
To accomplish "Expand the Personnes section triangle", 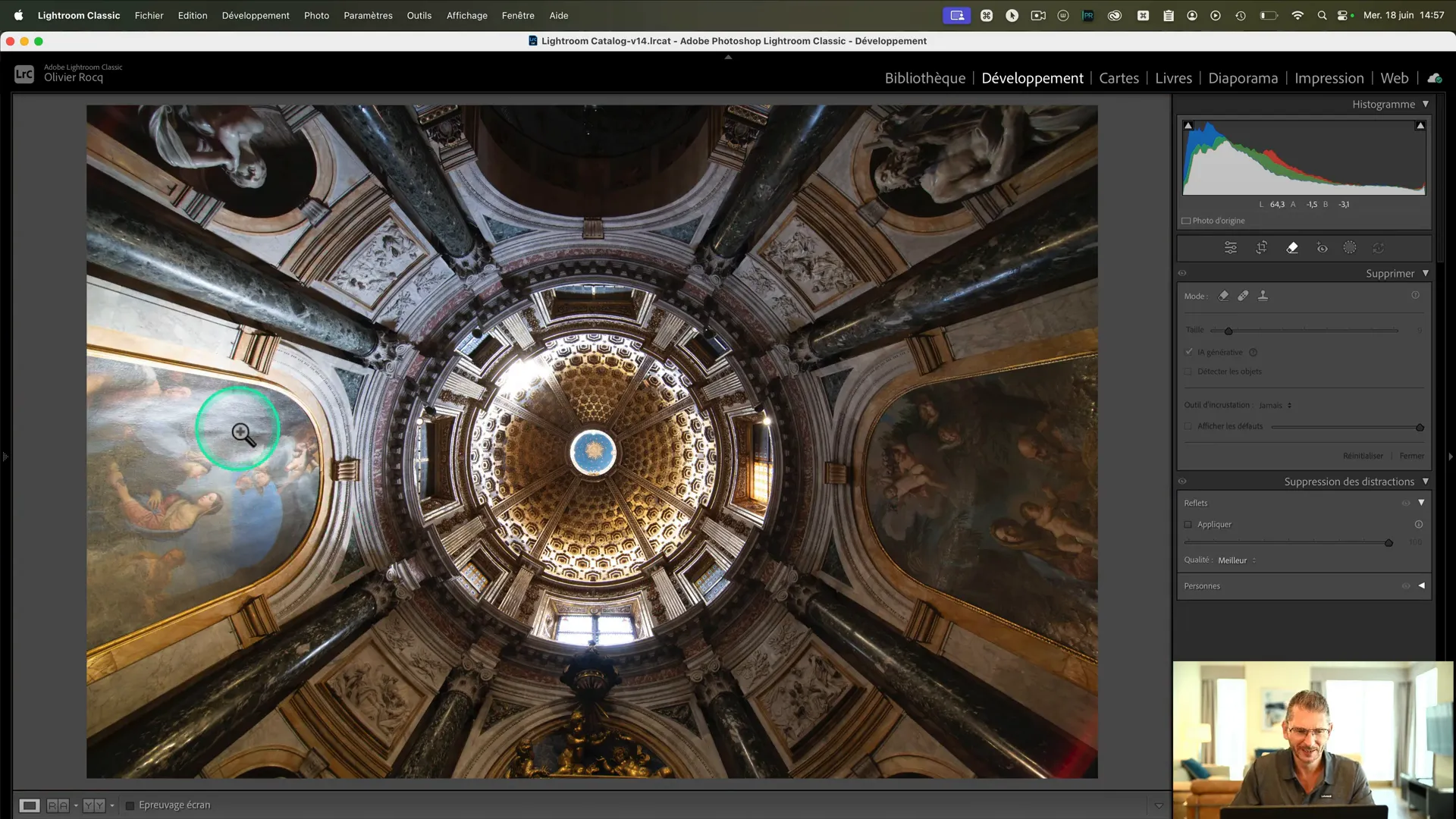I will tap(1422, 585).
